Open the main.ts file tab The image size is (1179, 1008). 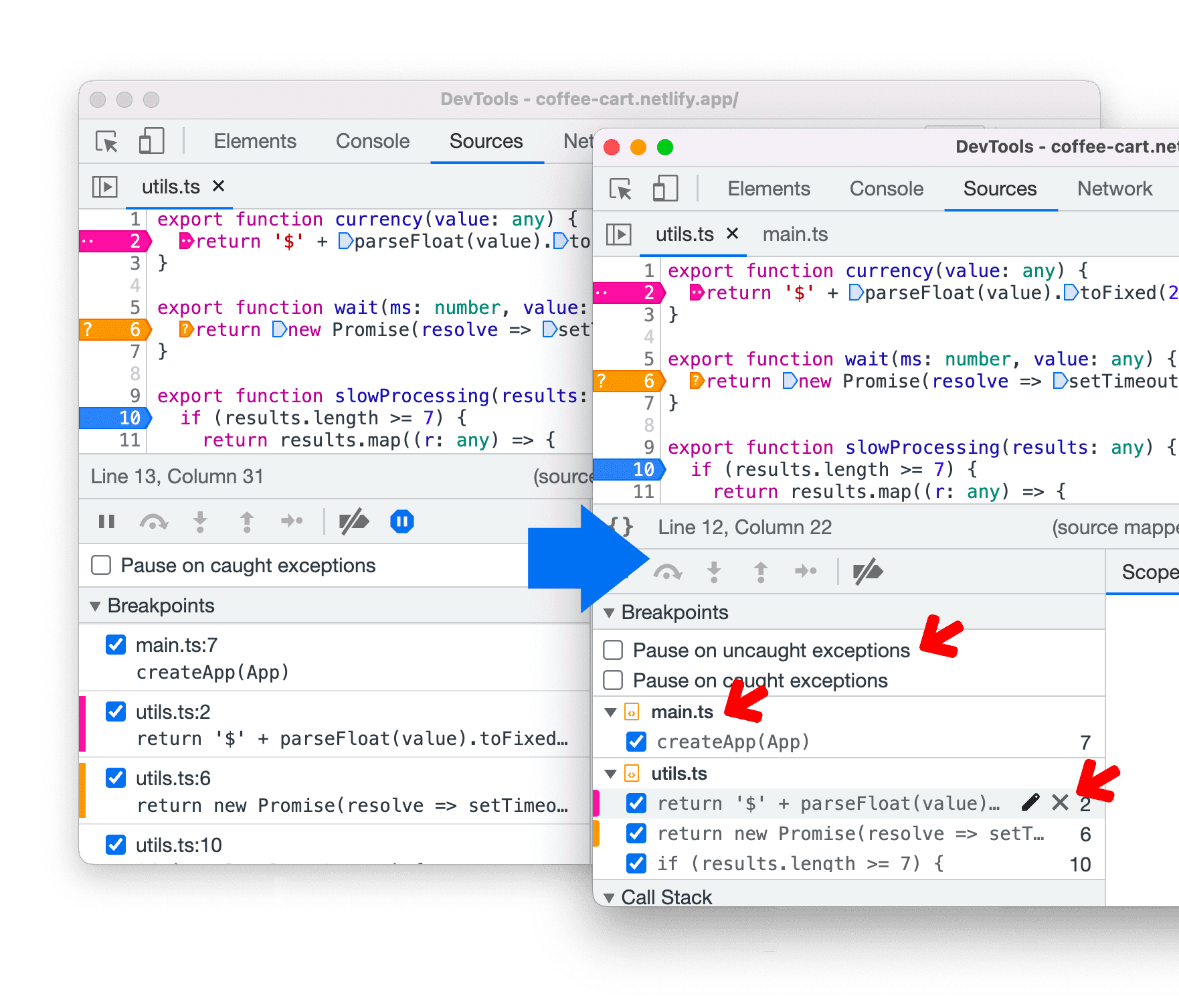tap(795, 234)
